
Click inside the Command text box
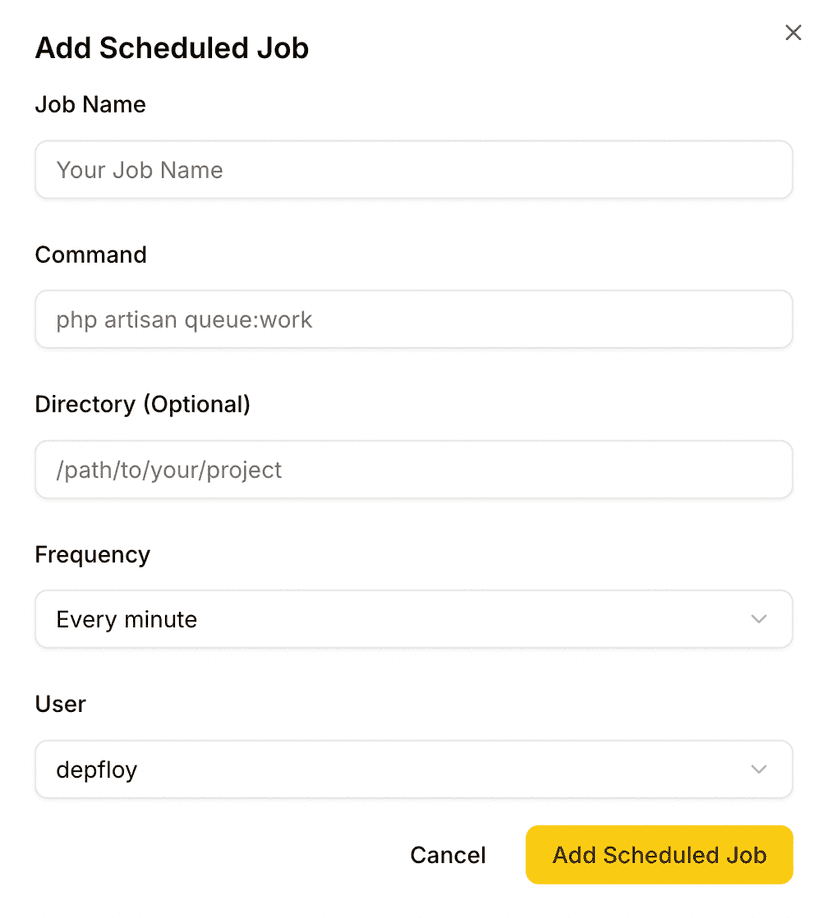click(413, 319)
